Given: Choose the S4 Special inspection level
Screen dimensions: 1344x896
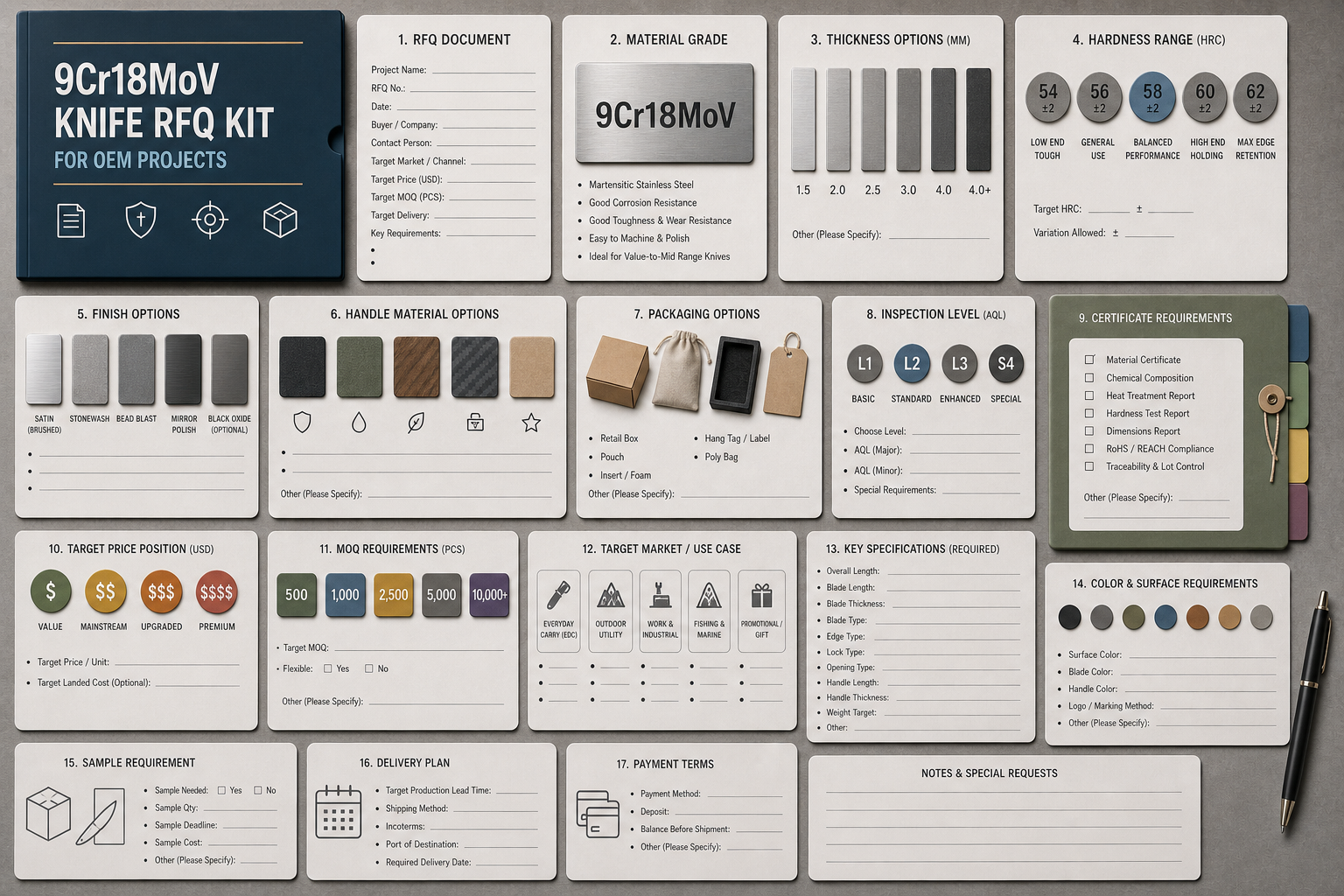Looking at the screenshot, I should pos(1006,364).
